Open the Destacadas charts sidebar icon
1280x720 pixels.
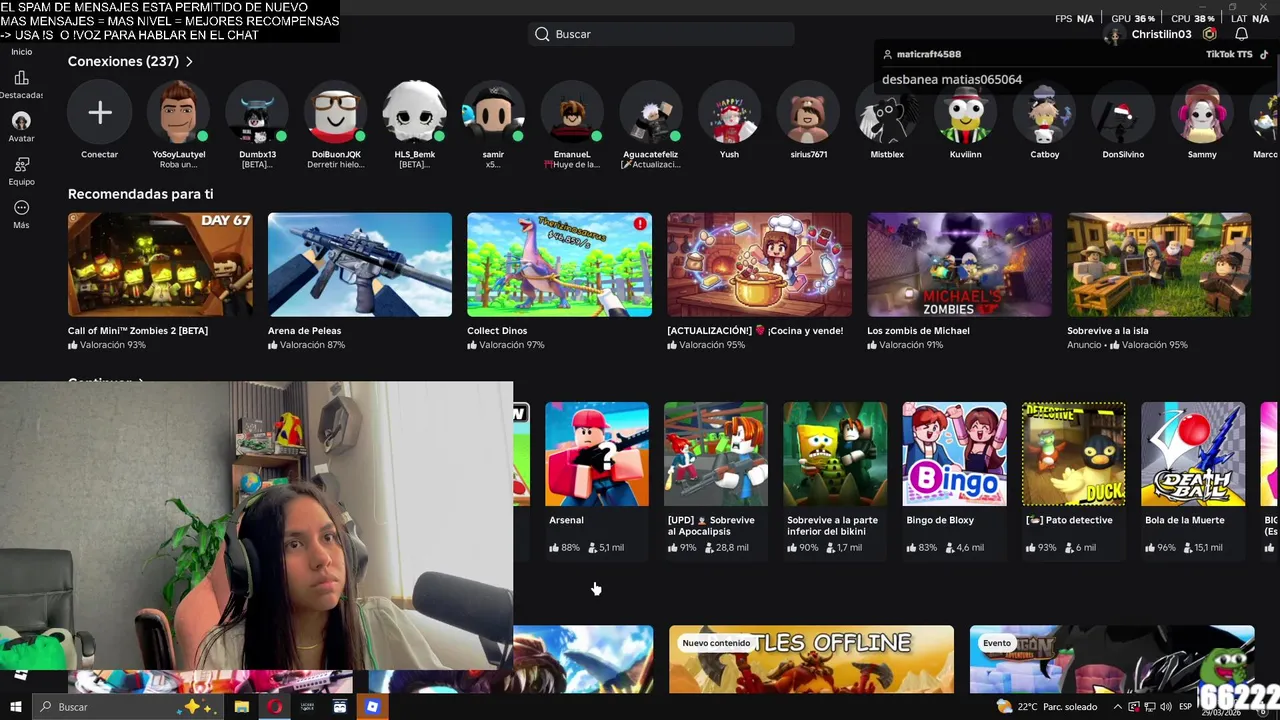pyautogui.click(x=21, y=78)
